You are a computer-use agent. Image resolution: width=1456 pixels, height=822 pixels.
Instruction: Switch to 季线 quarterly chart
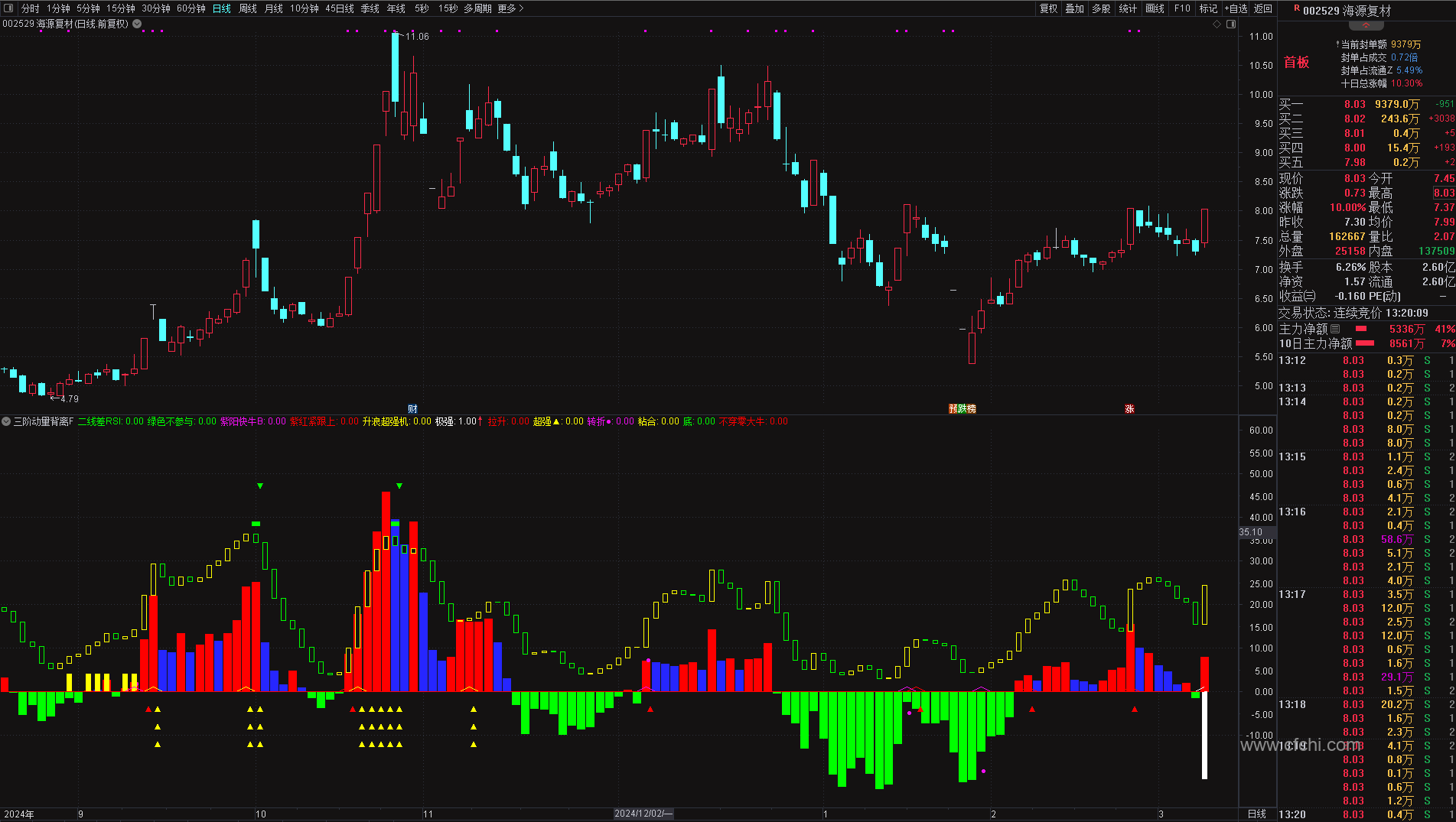coord(370,8)
